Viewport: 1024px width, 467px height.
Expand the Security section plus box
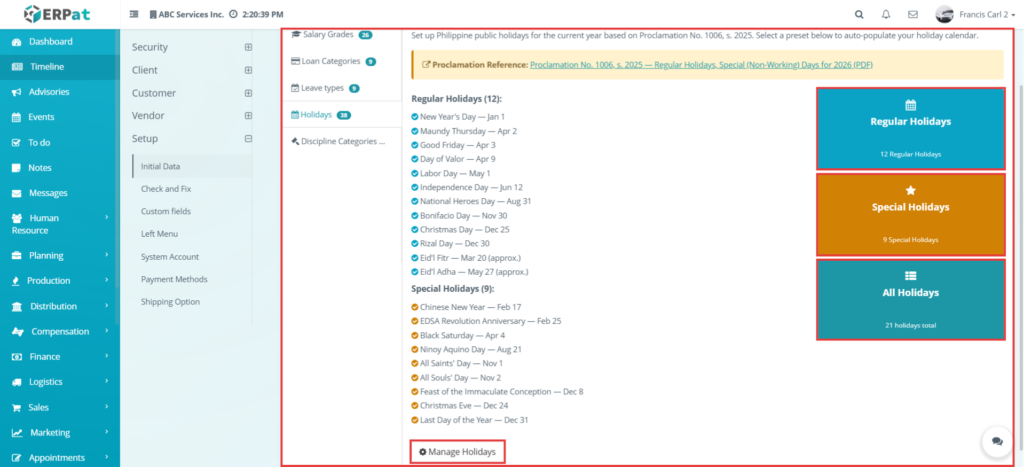[248, 47]
